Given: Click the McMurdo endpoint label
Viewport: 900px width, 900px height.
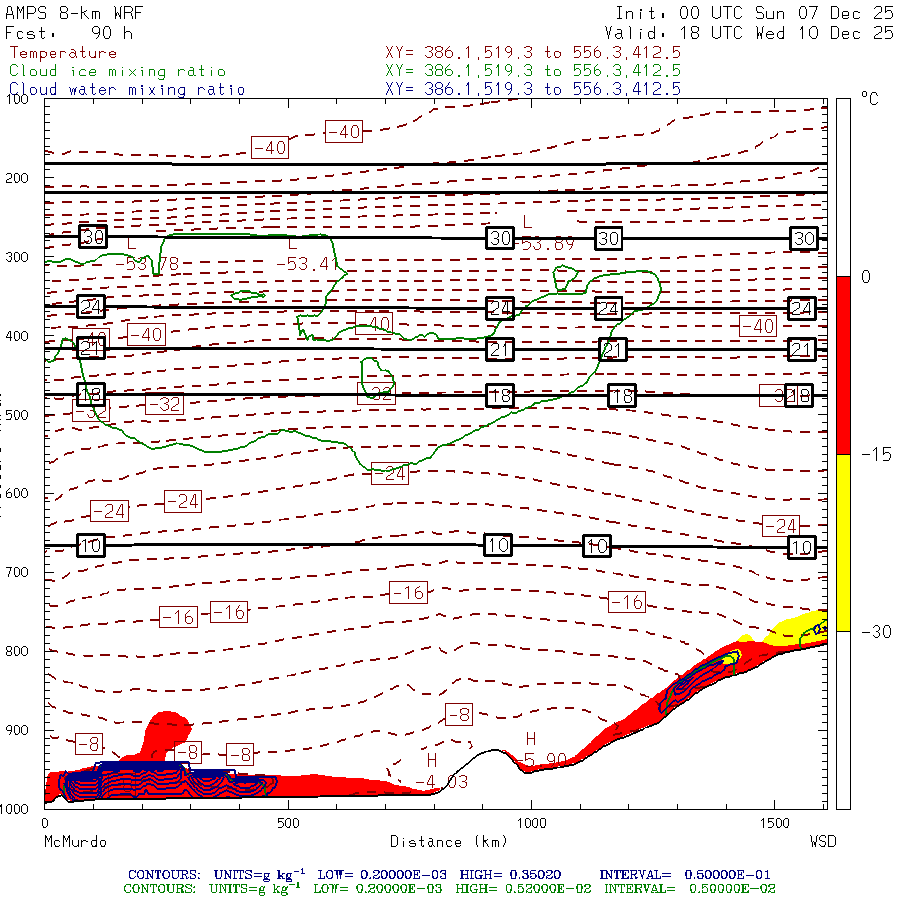Looking at the screenshot, I should click(x=75, y=842).
